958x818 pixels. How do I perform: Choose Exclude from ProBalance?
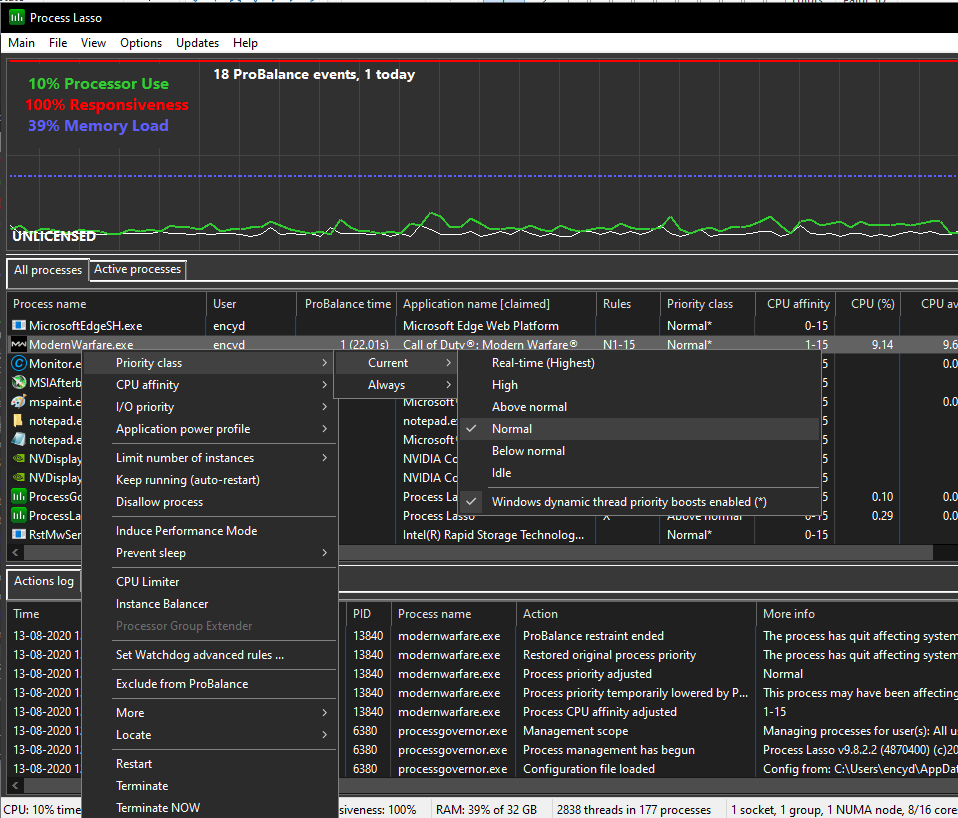210,684
